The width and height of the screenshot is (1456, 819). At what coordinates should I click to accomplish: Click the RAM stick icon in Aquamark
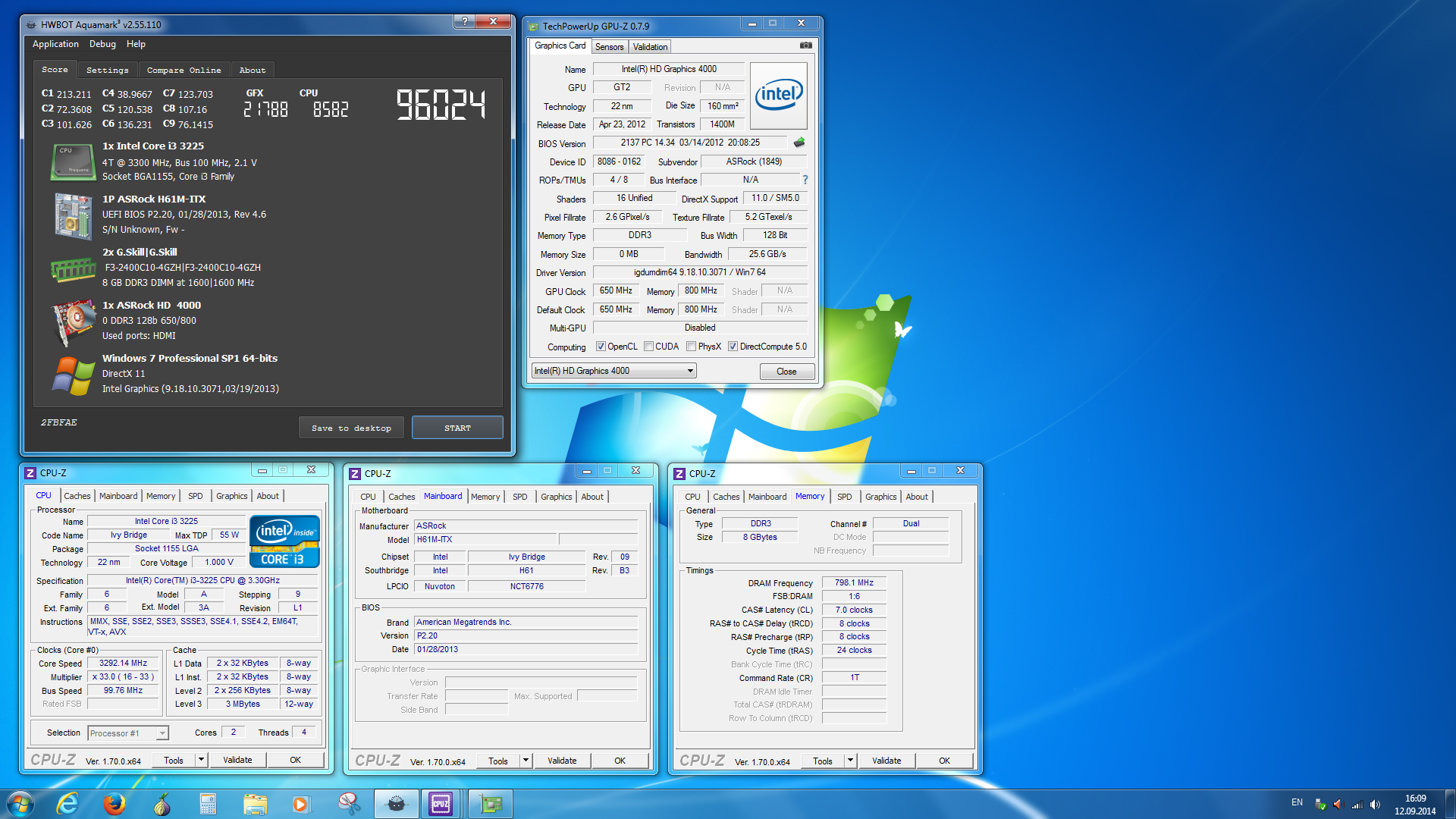[73, 269]
